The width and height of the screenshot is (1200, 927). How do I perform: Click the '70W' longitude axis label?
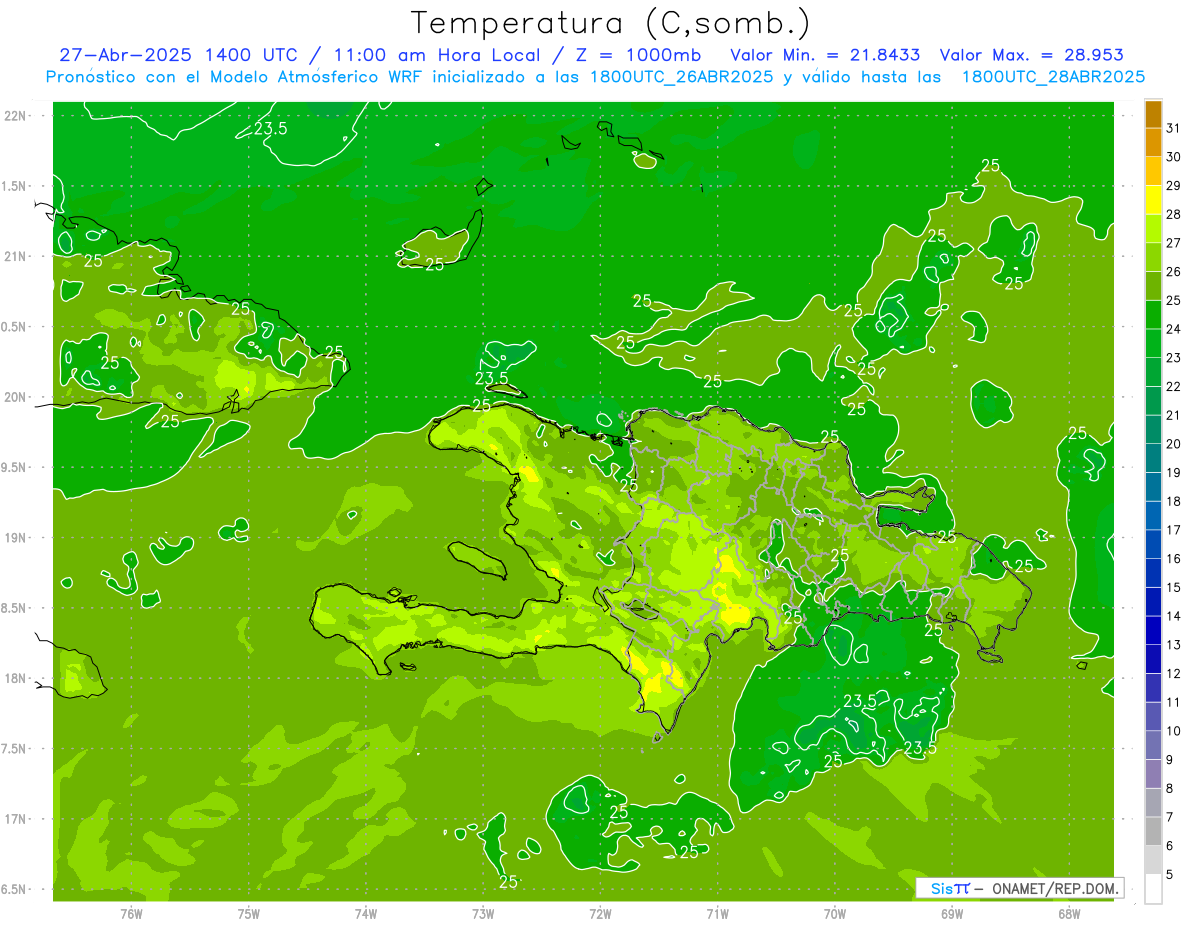[835, 913]
